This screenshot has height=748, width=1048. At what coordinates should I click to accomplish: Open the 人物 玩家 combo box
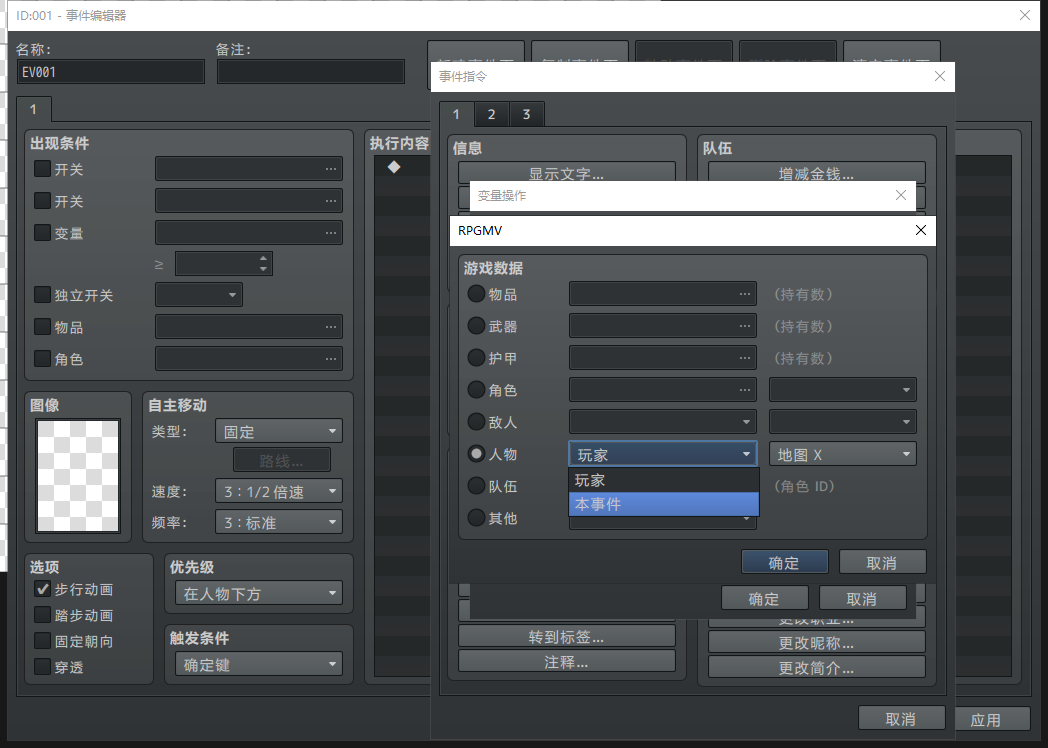[x=662, y=455]
